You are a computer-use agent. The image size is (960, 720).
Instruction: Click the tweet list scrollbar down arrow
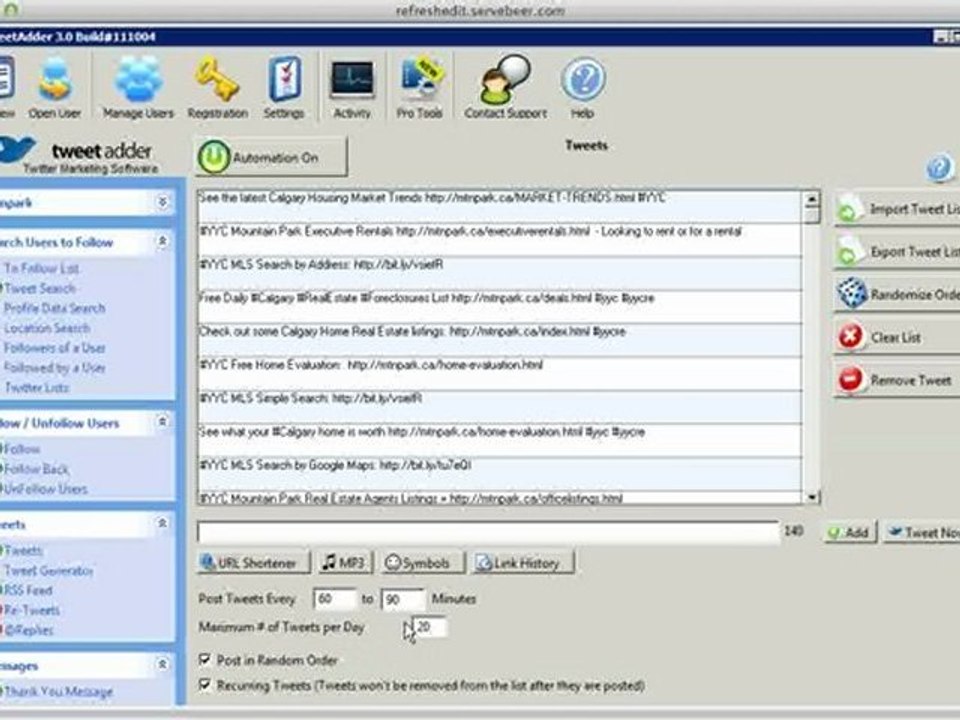812,497
